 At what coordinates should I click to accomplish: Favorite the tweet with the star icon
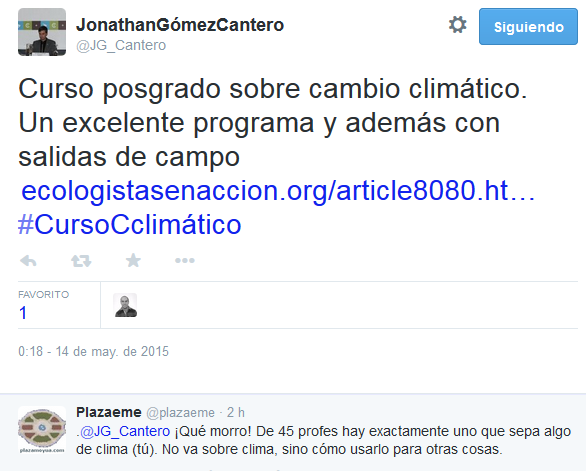pos(133,260)
